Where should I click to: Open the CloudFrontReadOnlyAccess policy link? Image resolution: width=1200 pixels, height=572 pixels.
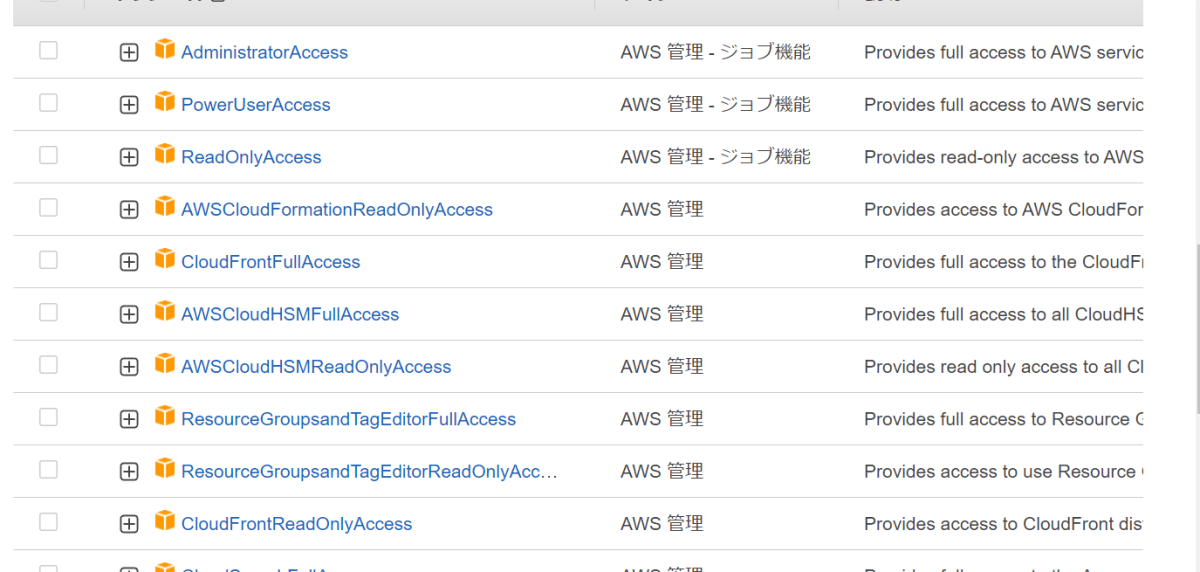tap(296, 524)
